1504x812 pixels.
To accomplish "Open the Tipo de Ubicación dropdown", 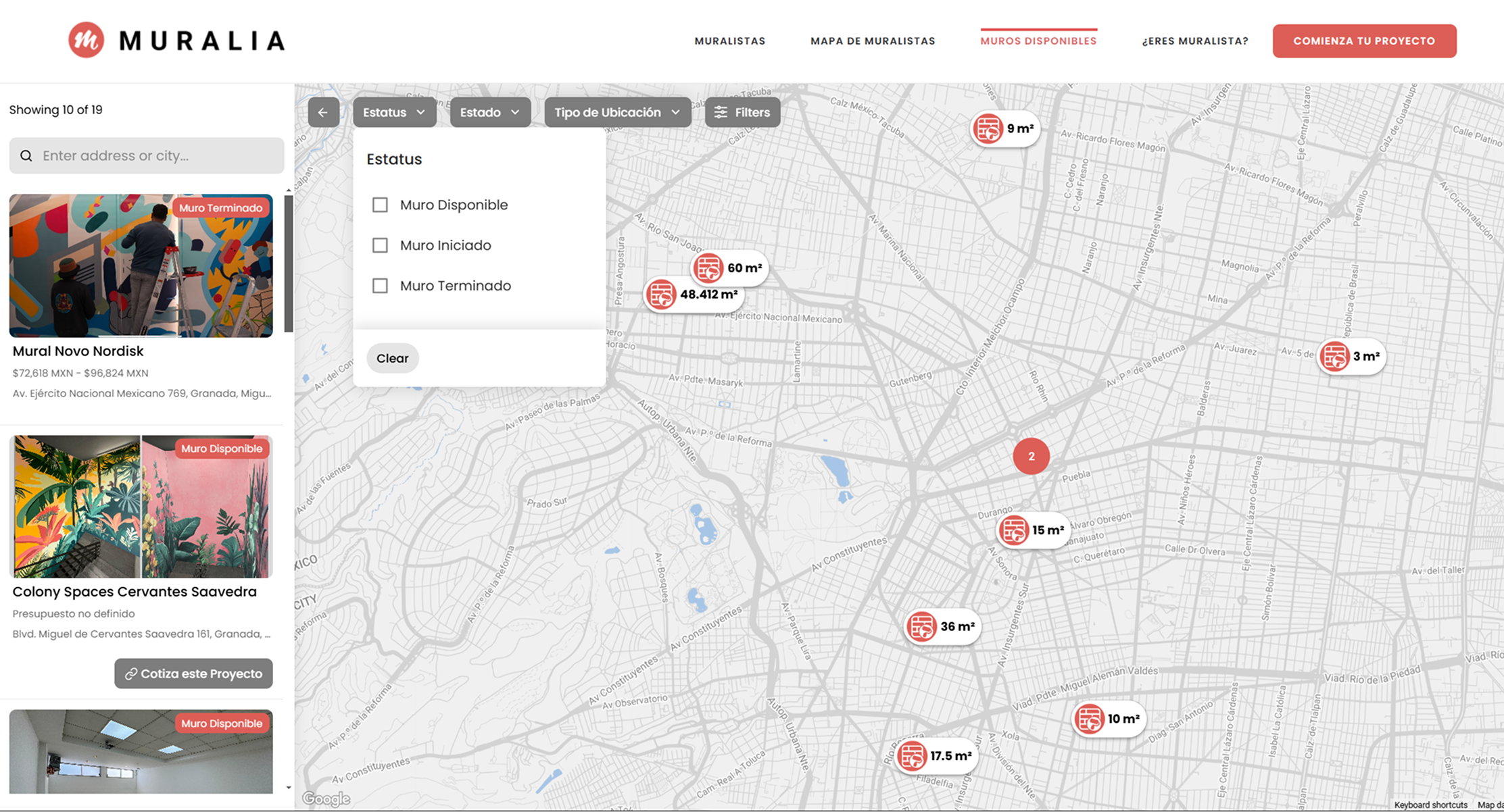I will click(x=616, y=112).
